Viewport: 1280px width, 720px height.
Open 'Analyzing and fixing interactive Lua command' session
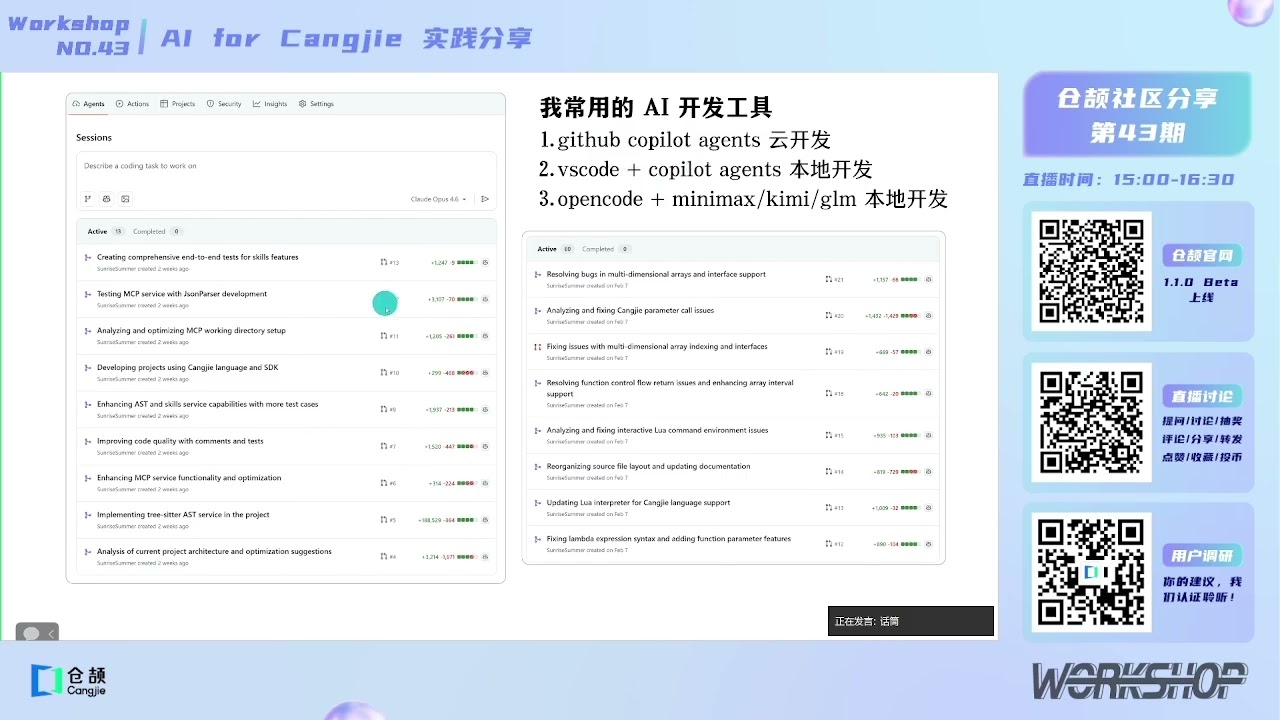657,430
